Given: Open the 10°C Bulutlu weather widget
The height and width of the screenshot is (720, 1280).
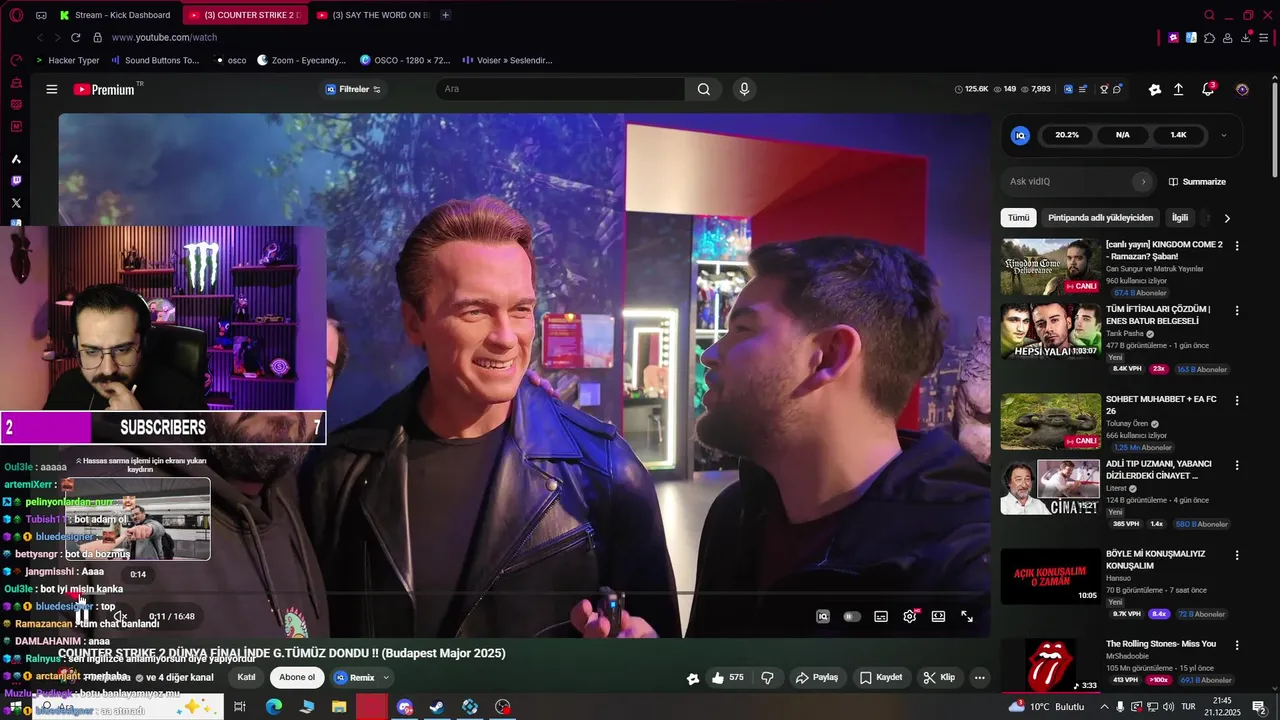Looking at the screenshot, I should coord(1046,707).
